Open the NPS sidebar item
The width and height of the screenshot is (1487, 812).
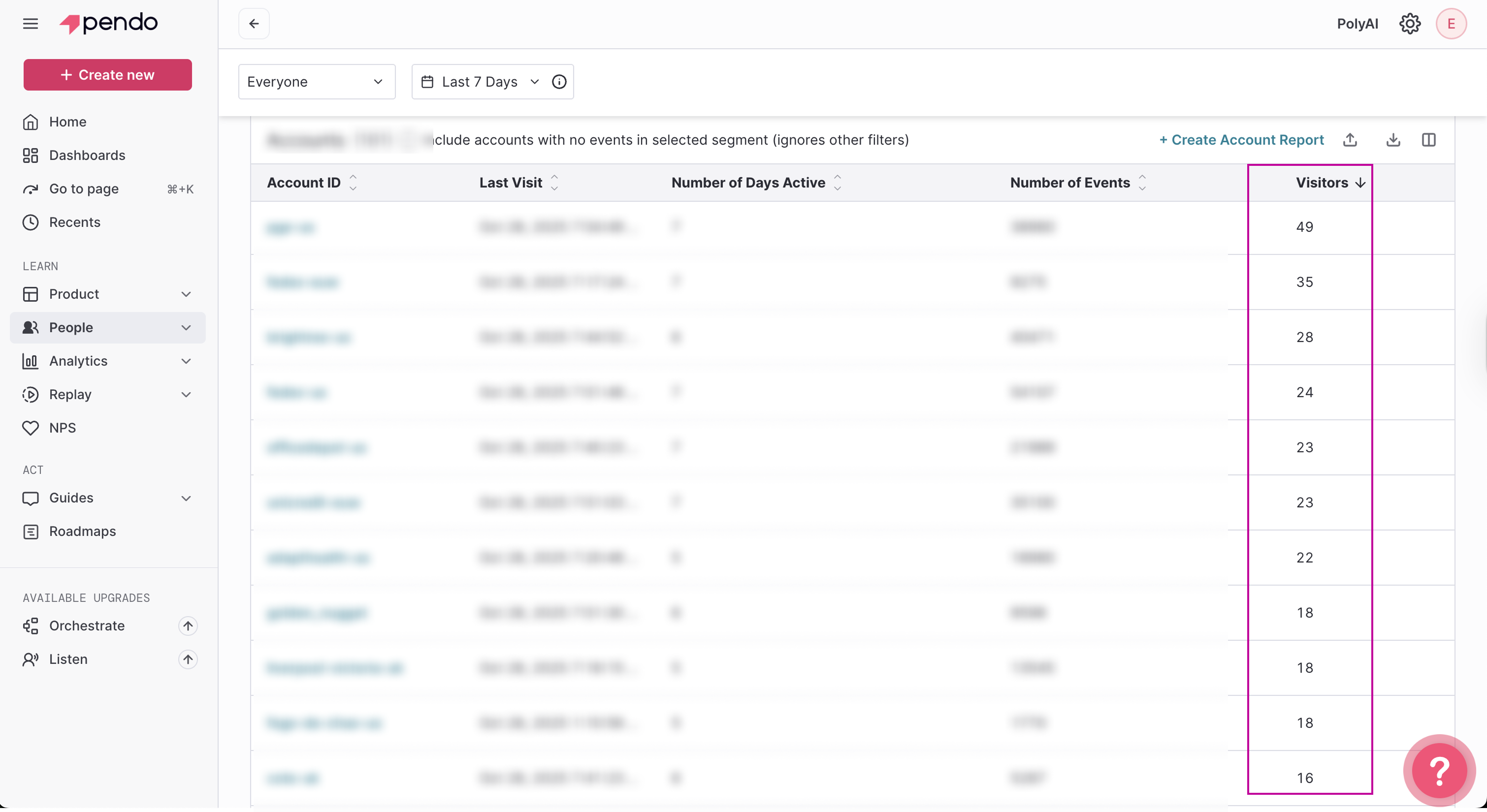pos(63,428)
